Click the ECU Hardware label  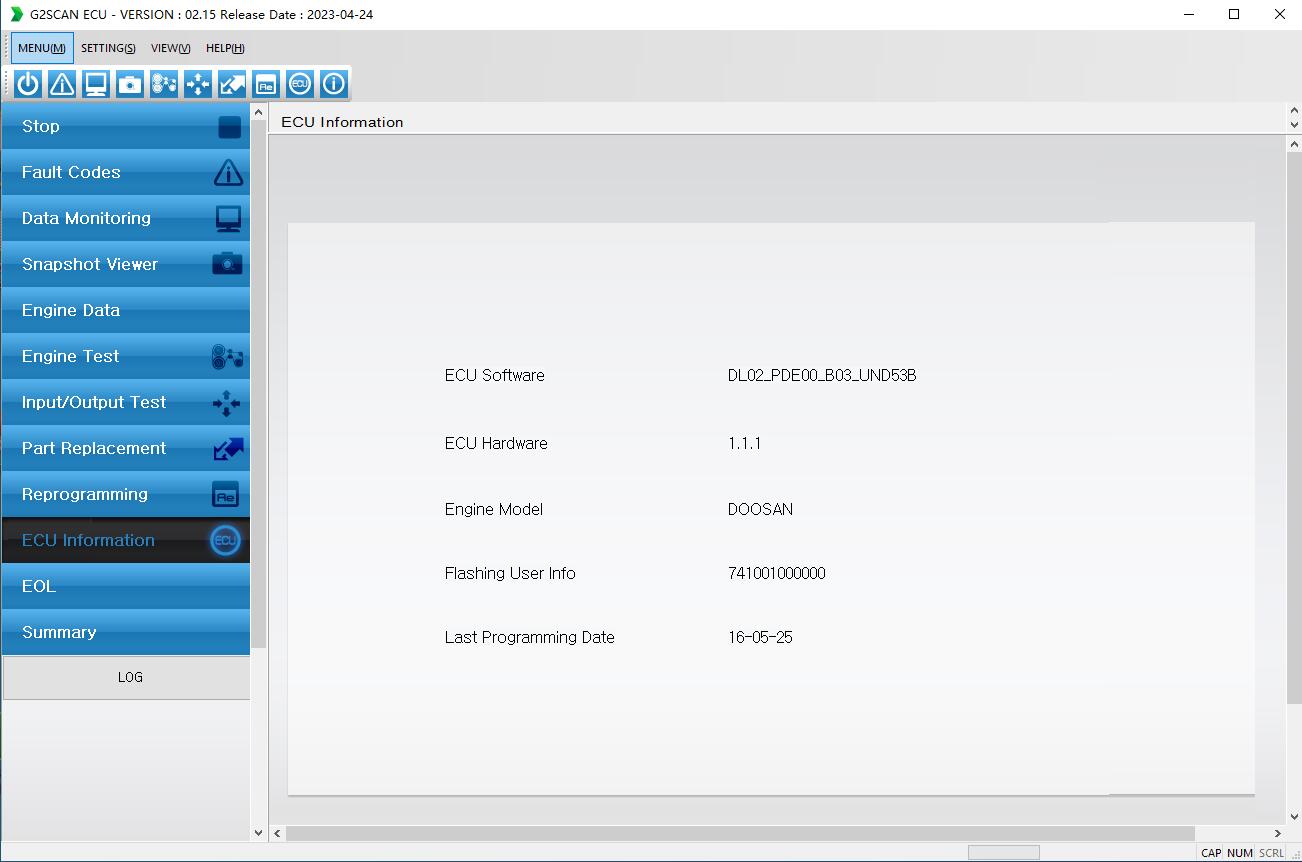(496, 443)
